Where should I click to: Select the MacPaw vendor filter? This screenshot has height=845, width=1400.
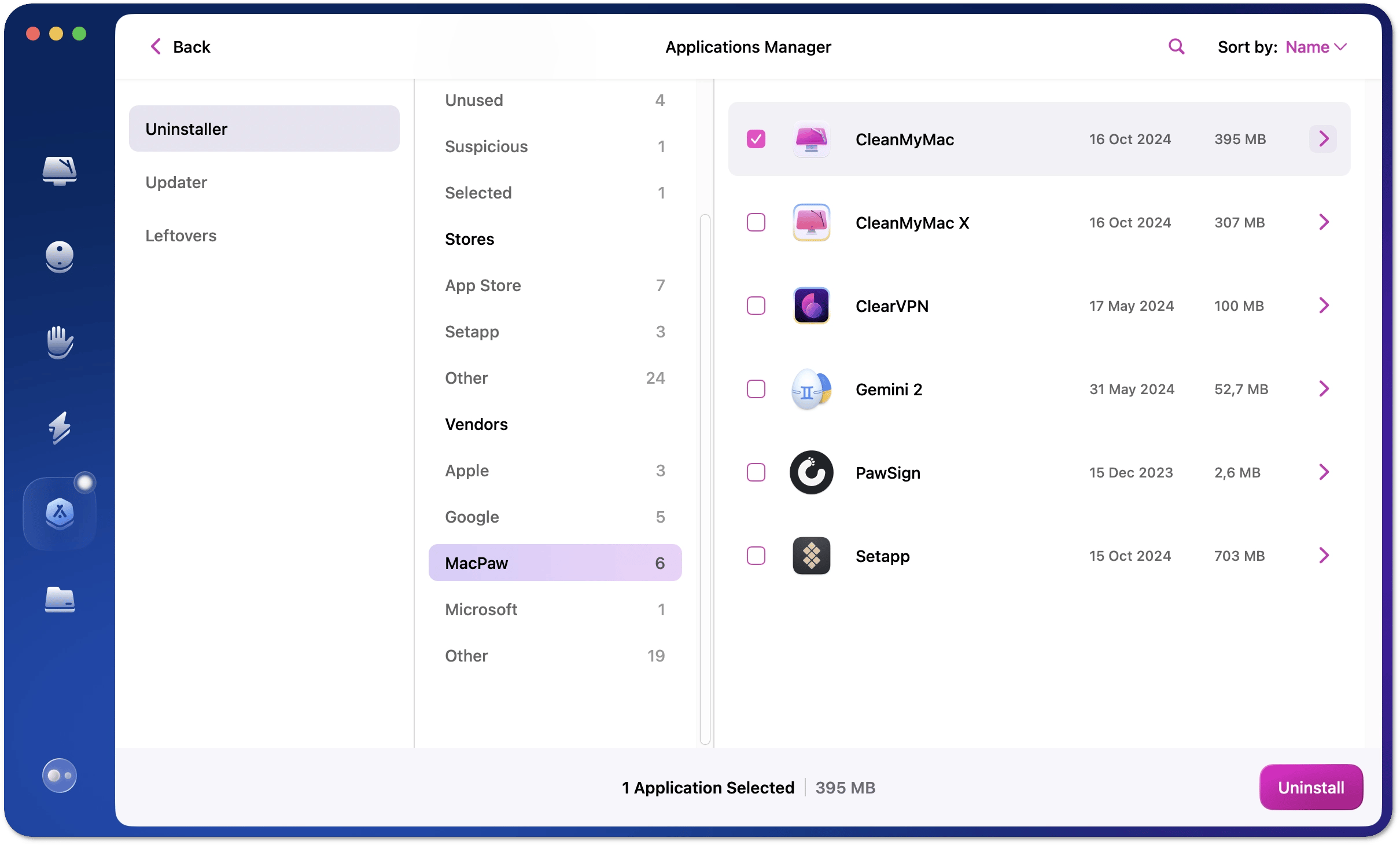555,563
